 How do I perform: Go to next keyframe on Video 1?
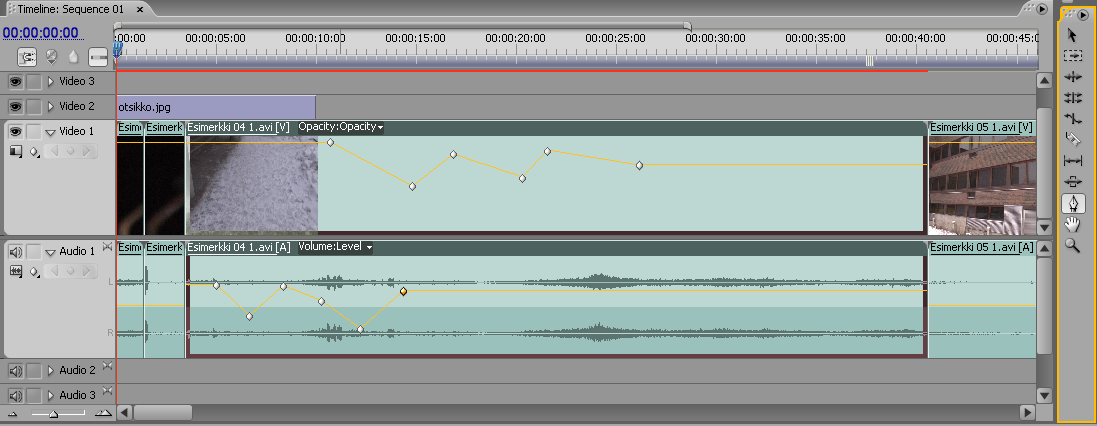[87, 151]
